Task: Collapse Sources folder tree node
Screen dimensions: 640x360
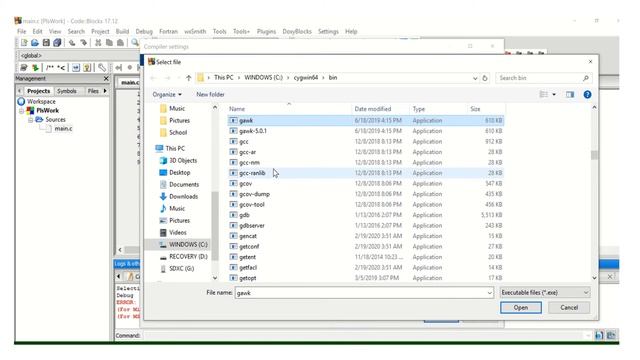Action: pyautogui.click(x=31, y=120)
